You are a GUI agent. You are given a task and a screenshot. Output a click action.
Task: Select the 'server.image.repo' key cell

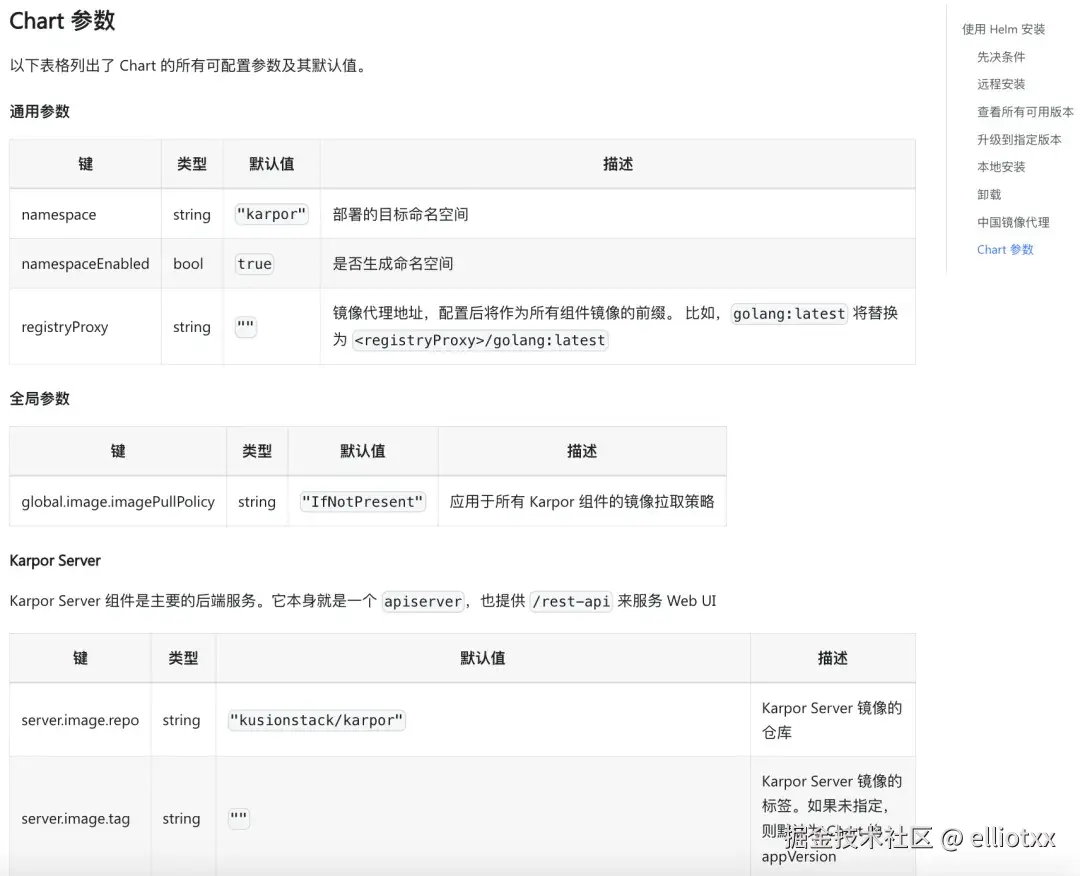tap(80, 720)
